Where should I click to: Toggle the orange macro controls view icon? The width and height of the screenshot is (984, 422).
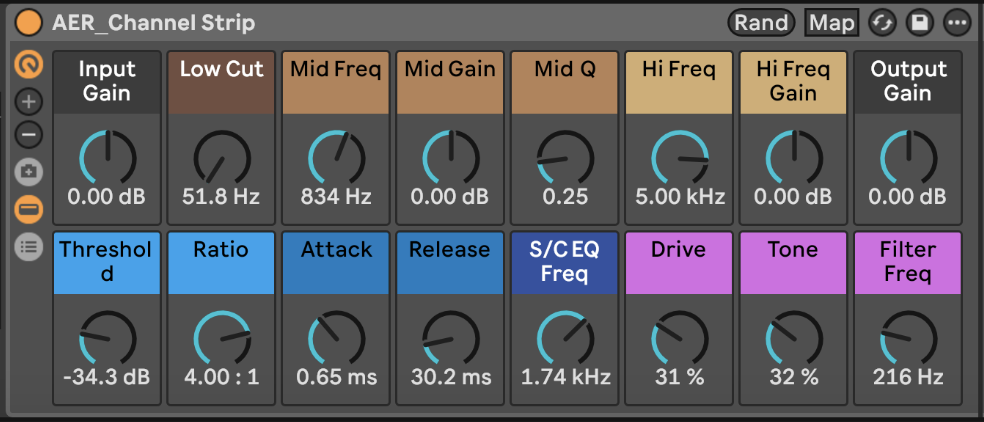29,64
